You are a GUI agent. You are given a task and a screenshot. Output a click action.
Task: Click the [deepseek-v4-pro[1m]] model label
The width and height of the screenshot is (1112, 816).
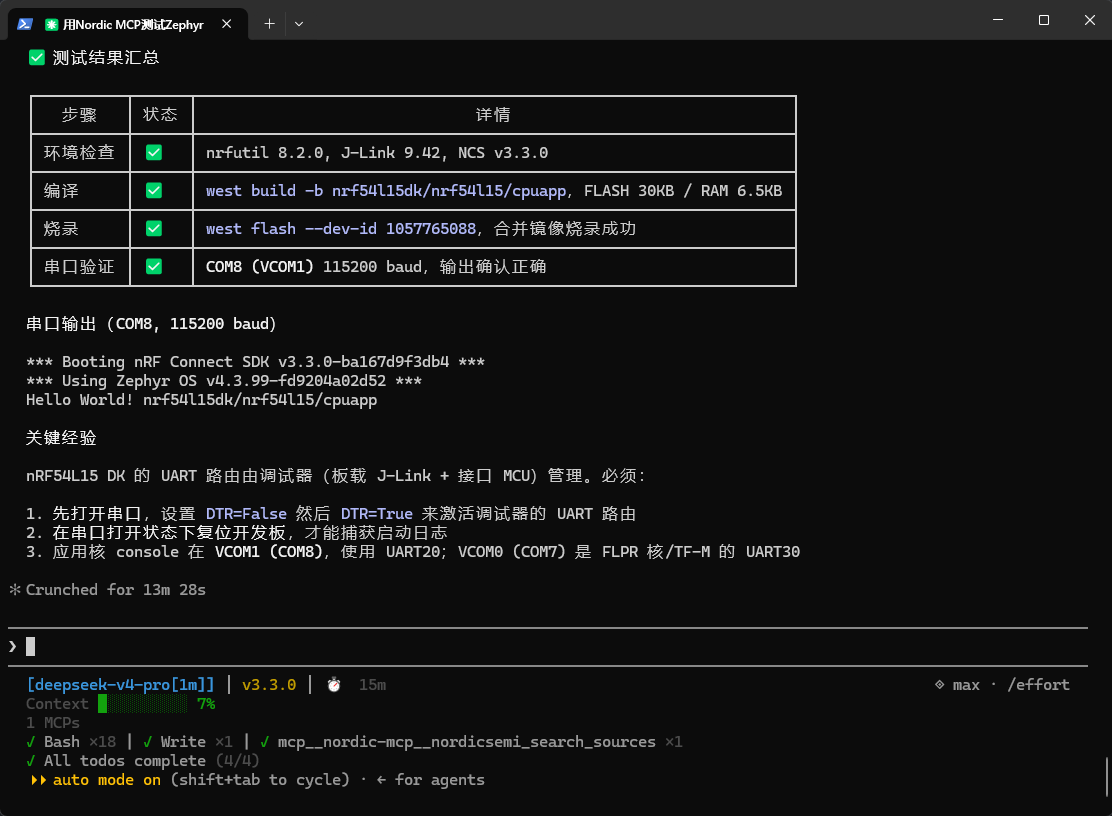pyautogui.click(x=120, y=685)
